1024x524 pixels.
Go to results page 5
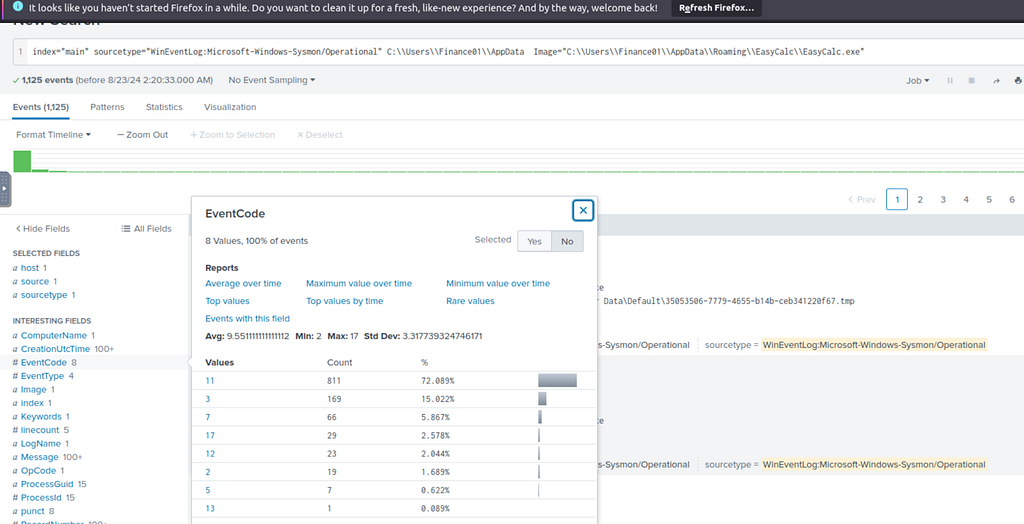(989, 199)
